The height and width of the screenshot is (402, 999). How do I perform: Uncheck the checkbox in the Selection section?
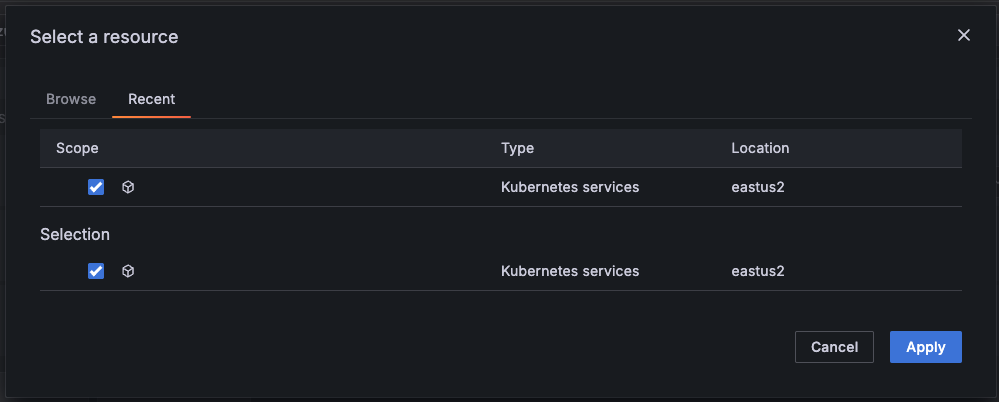click(x=96, y=271)
